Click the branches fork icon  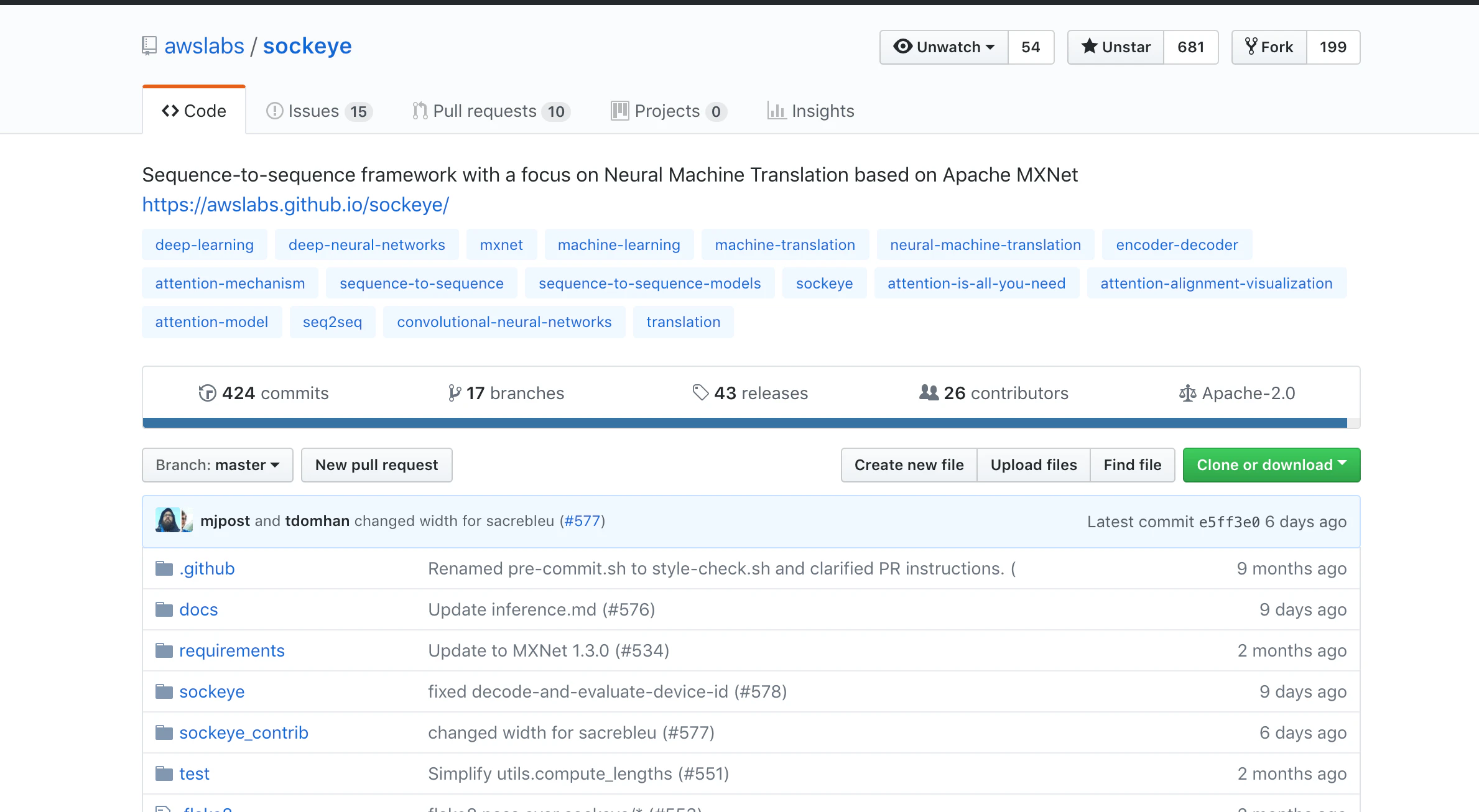pos(455,393)
